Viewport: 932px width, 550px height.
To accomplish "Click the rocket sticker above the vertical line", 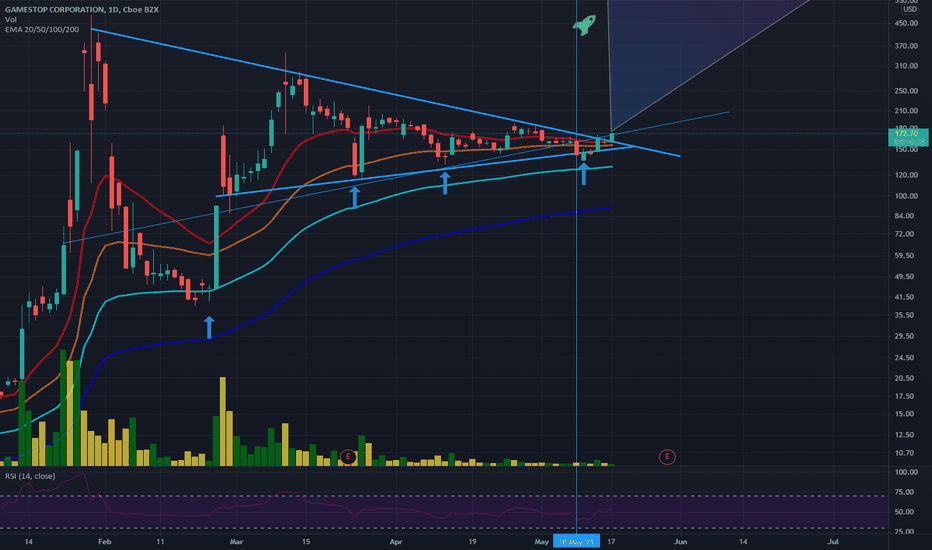I will (584, 26).
